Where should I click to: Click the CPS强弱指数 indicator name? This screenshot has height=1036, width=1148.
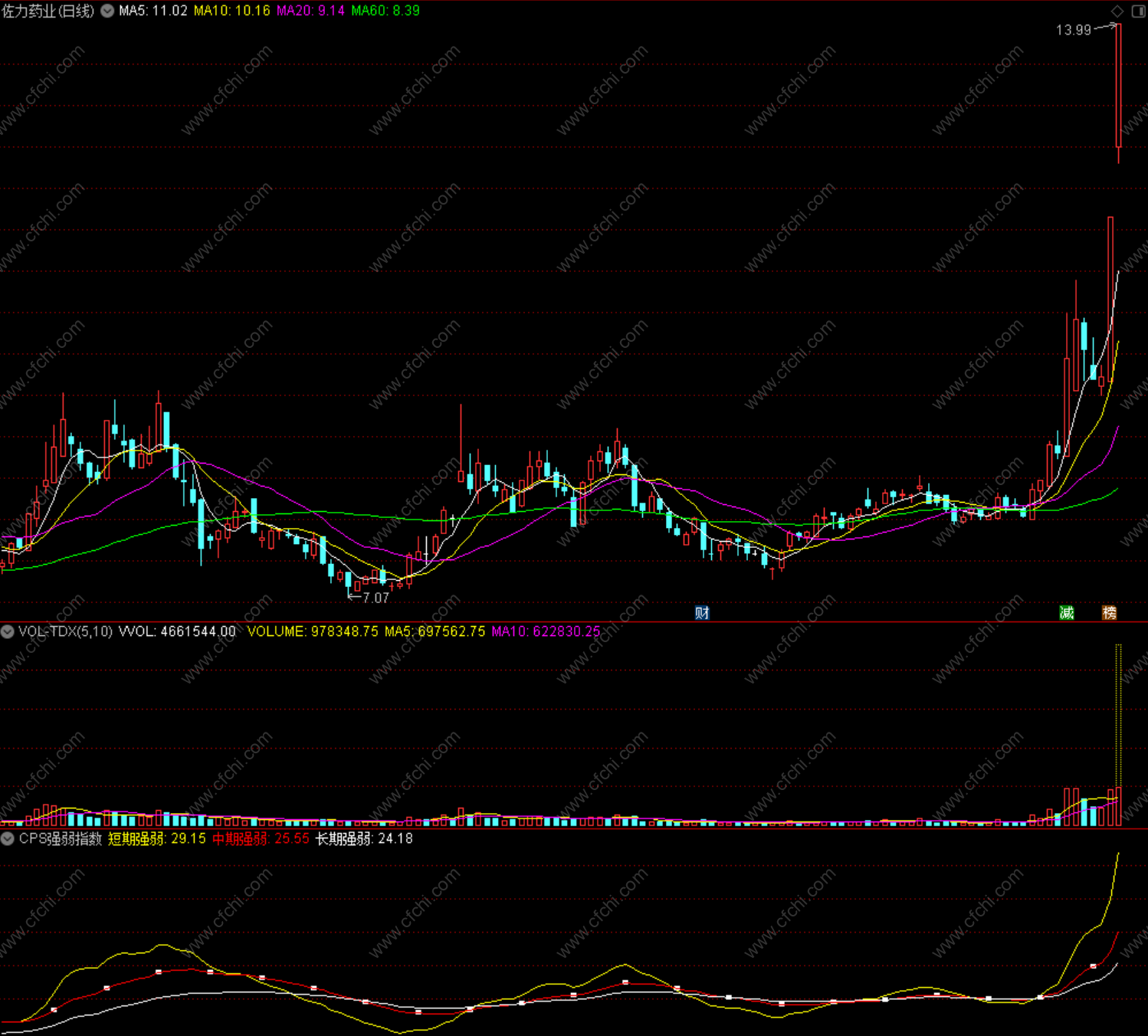point(61,838)
